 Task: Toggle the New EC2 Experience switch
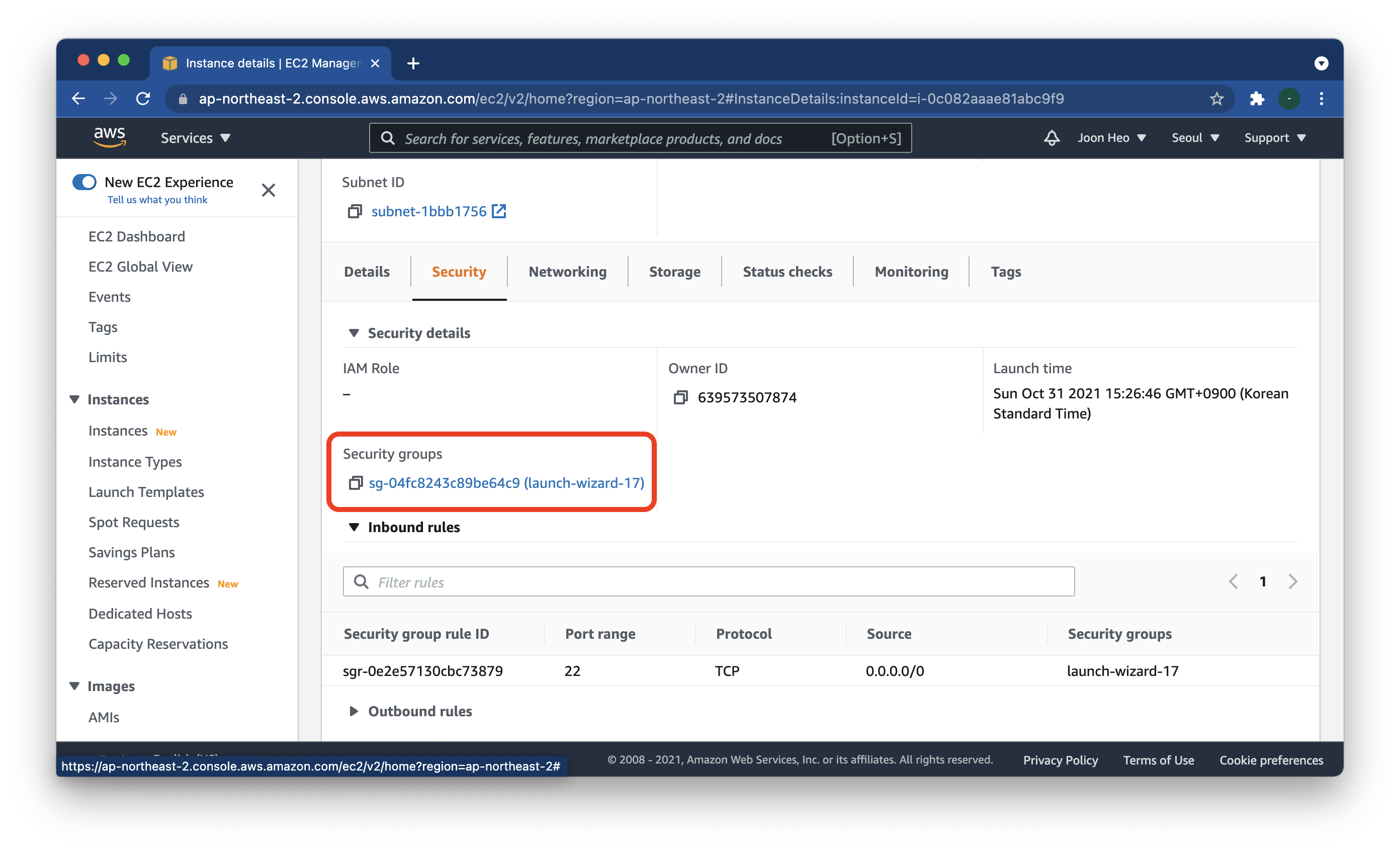84,183
